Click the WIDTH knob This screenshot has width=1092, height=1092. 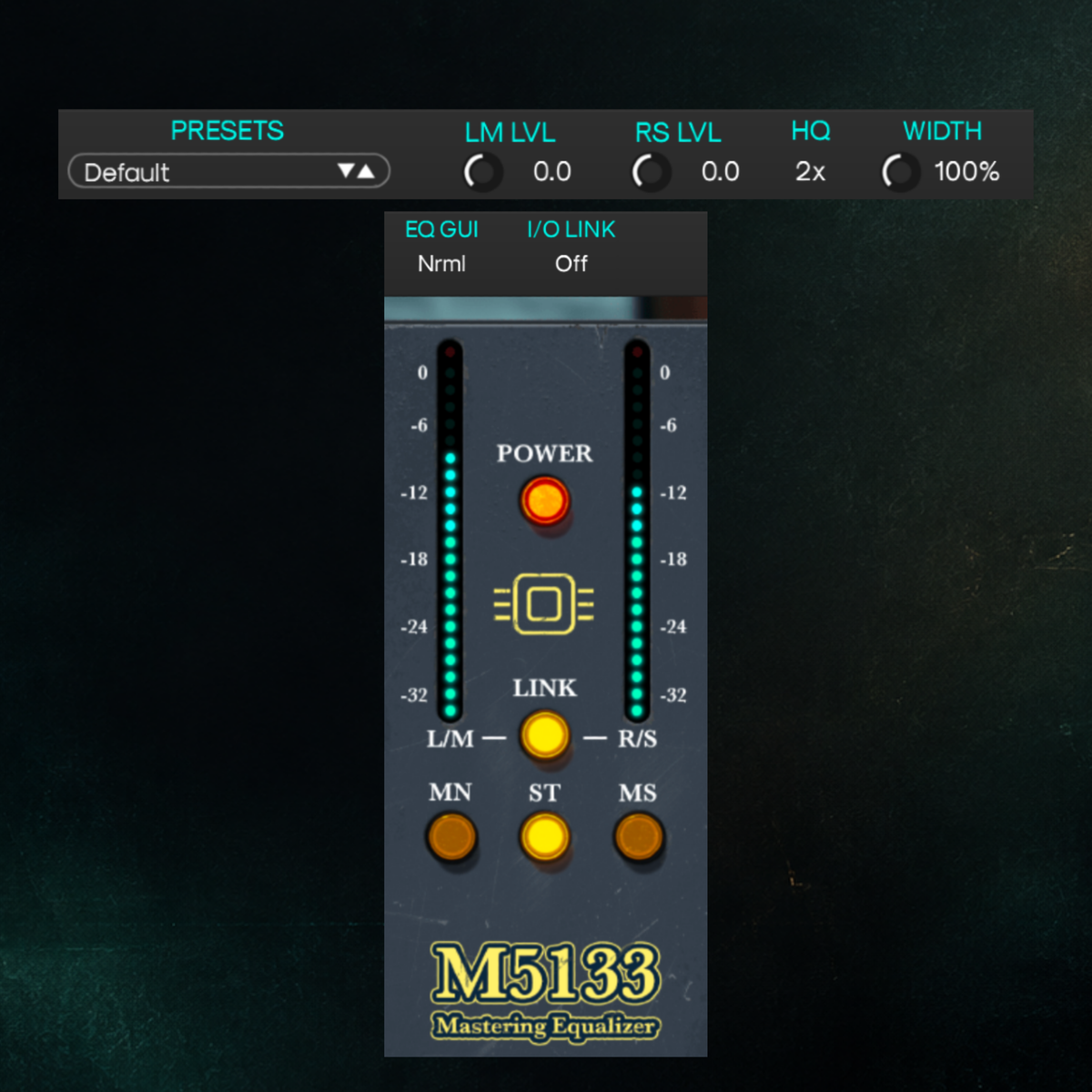pos(900,171)
